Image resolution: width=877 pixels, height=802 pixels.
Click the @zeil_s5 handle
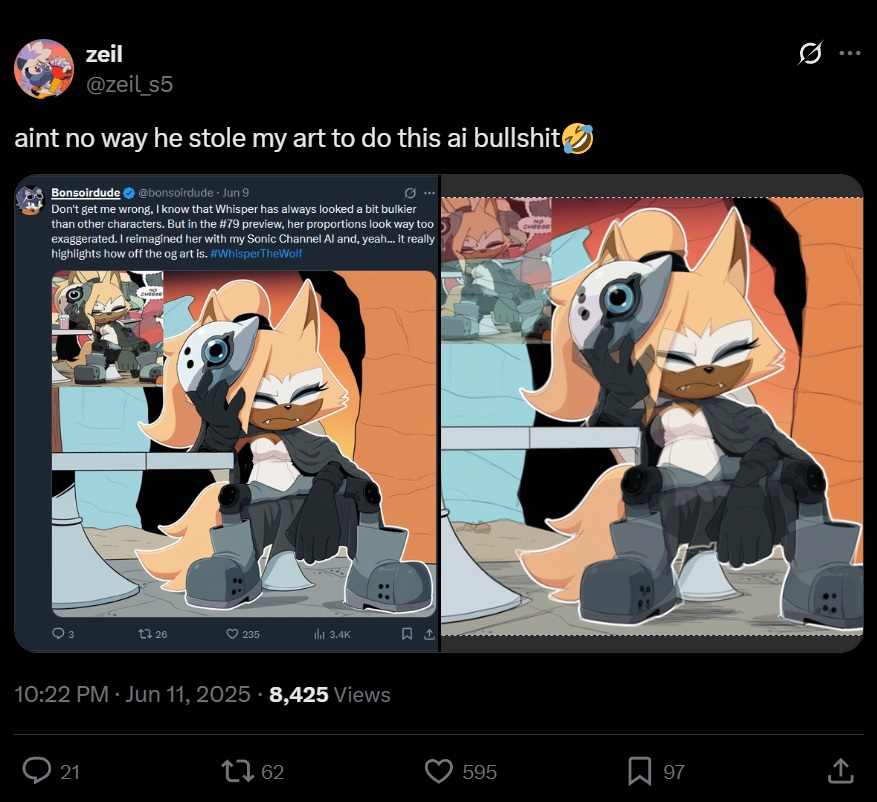click(x=129, y=84)
